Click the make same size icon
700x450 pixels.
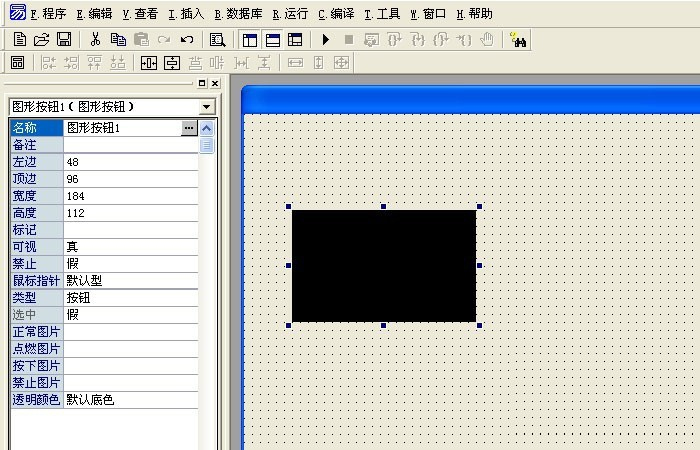(342, 62)
